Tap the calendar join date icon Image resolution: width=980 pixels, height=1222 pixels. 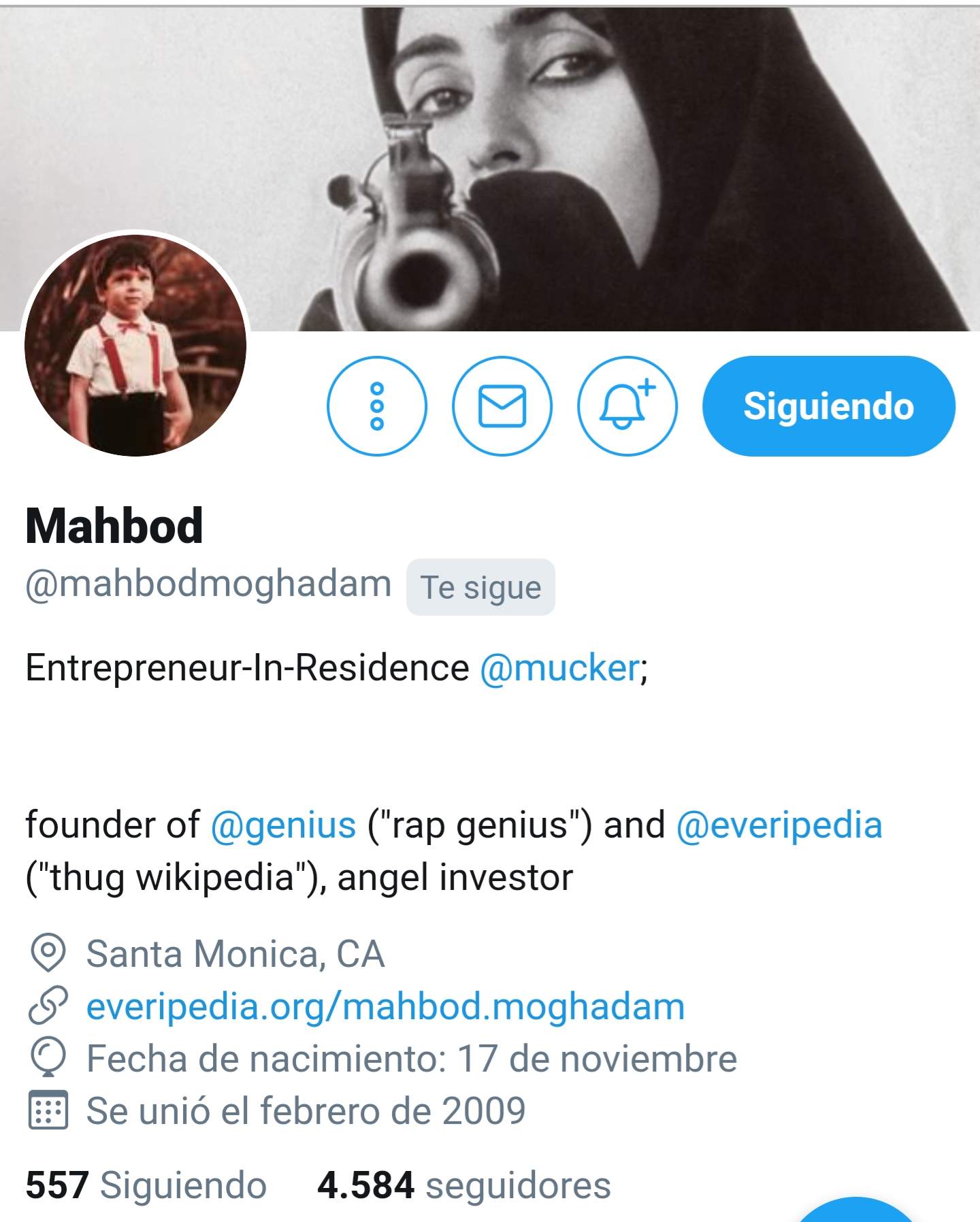(x=48, y=1110)
